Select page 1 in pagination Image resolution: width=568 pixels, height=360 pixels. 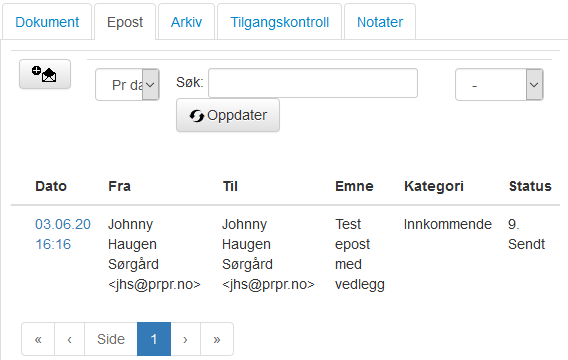tap(154, 339)
